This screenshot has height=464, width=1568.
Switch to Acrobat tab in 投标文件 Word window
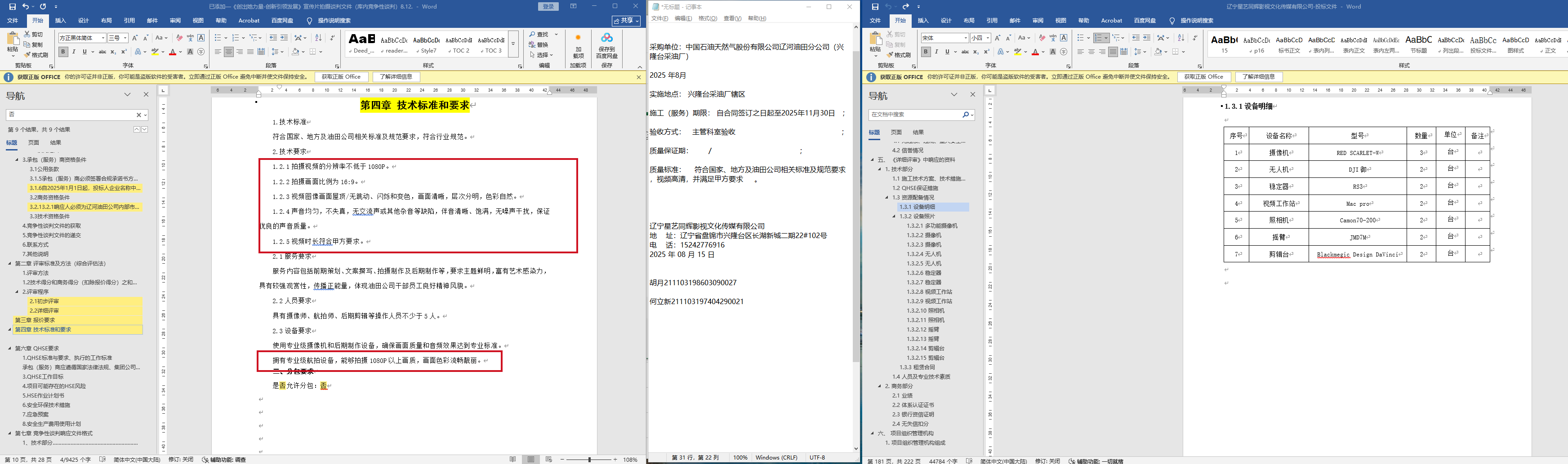tap(1111, 21)
